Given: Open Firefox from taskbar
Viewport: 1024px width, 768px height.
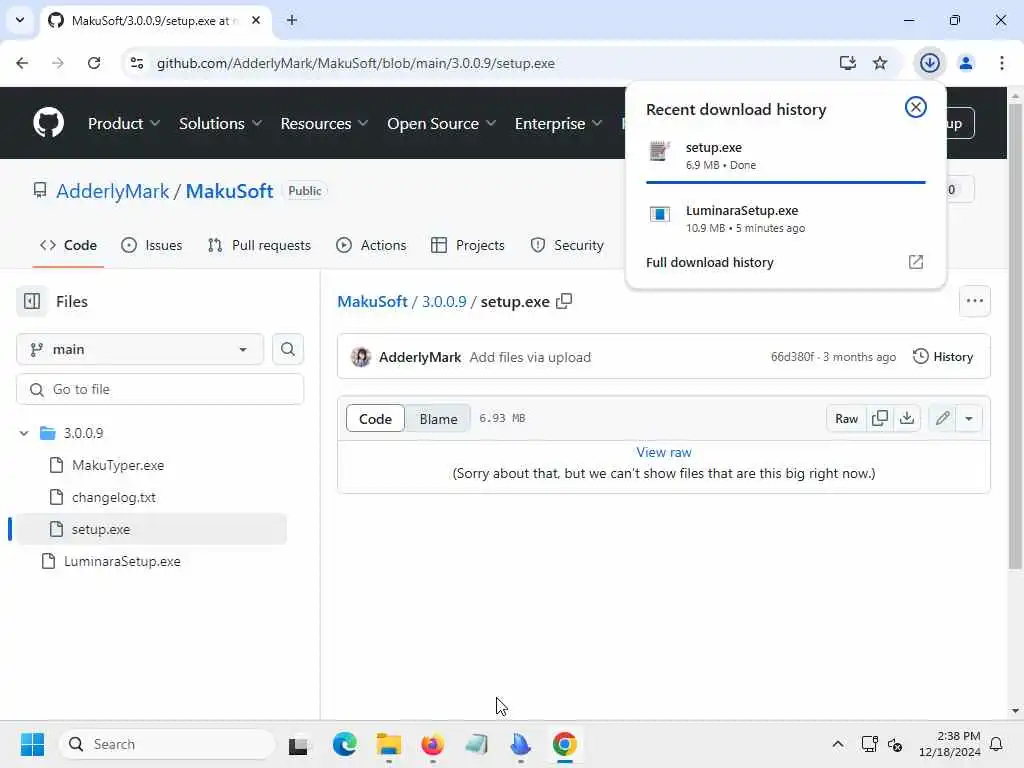Looking at the screenshot, I should [x=432, y=744].
